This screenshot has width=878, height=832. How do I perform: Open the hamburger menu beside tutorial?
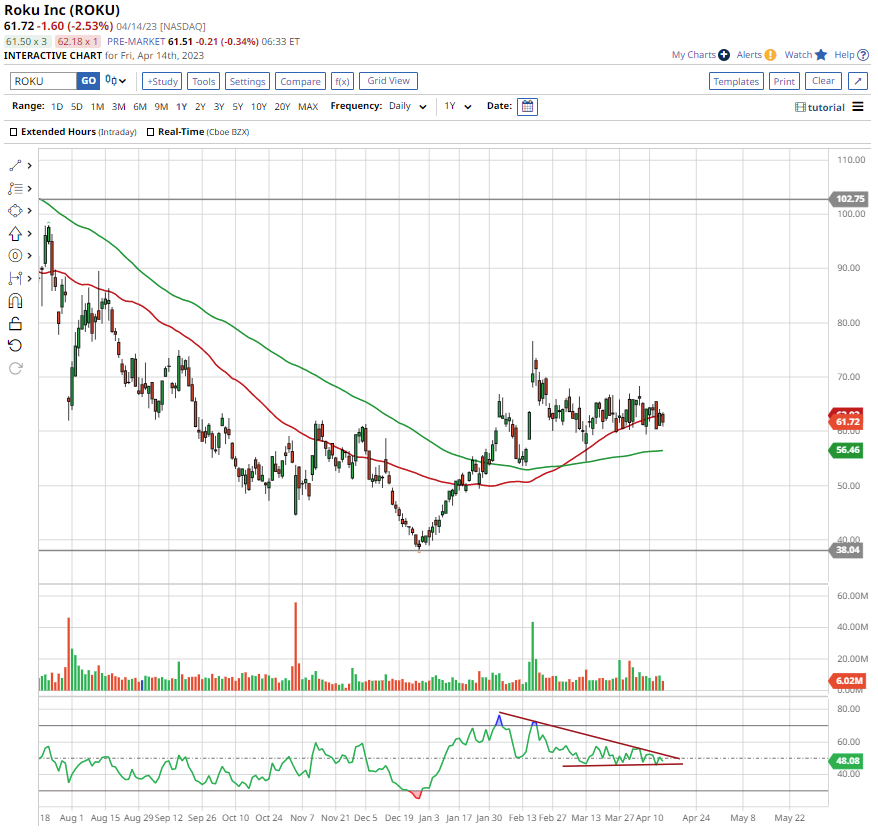click(x=858, y=106)
